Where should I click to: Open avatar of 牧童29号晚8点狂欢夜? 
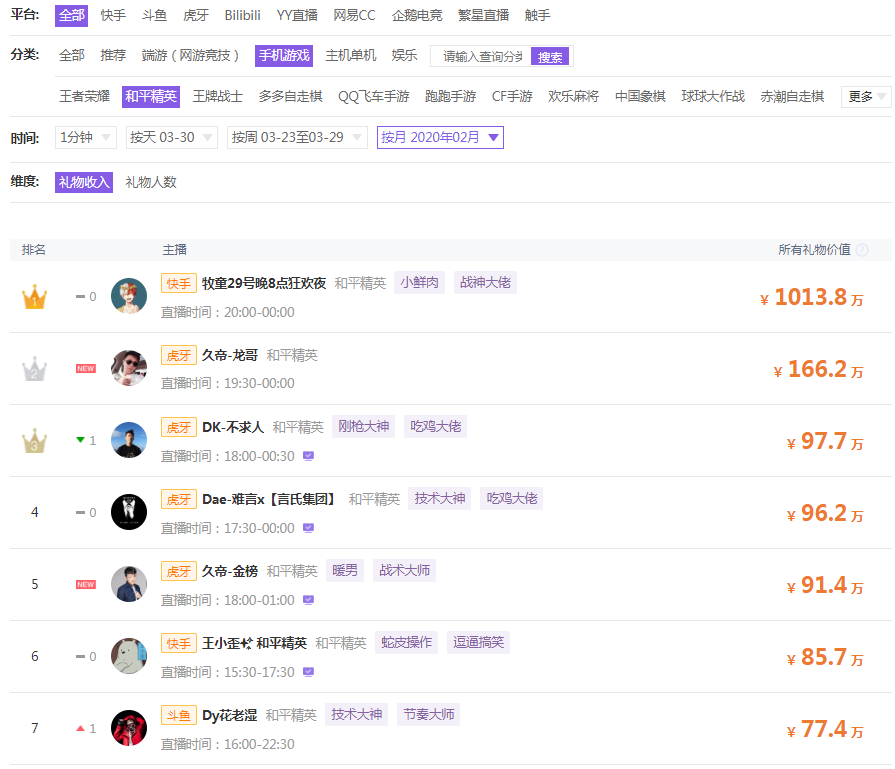tap(128, 296)
